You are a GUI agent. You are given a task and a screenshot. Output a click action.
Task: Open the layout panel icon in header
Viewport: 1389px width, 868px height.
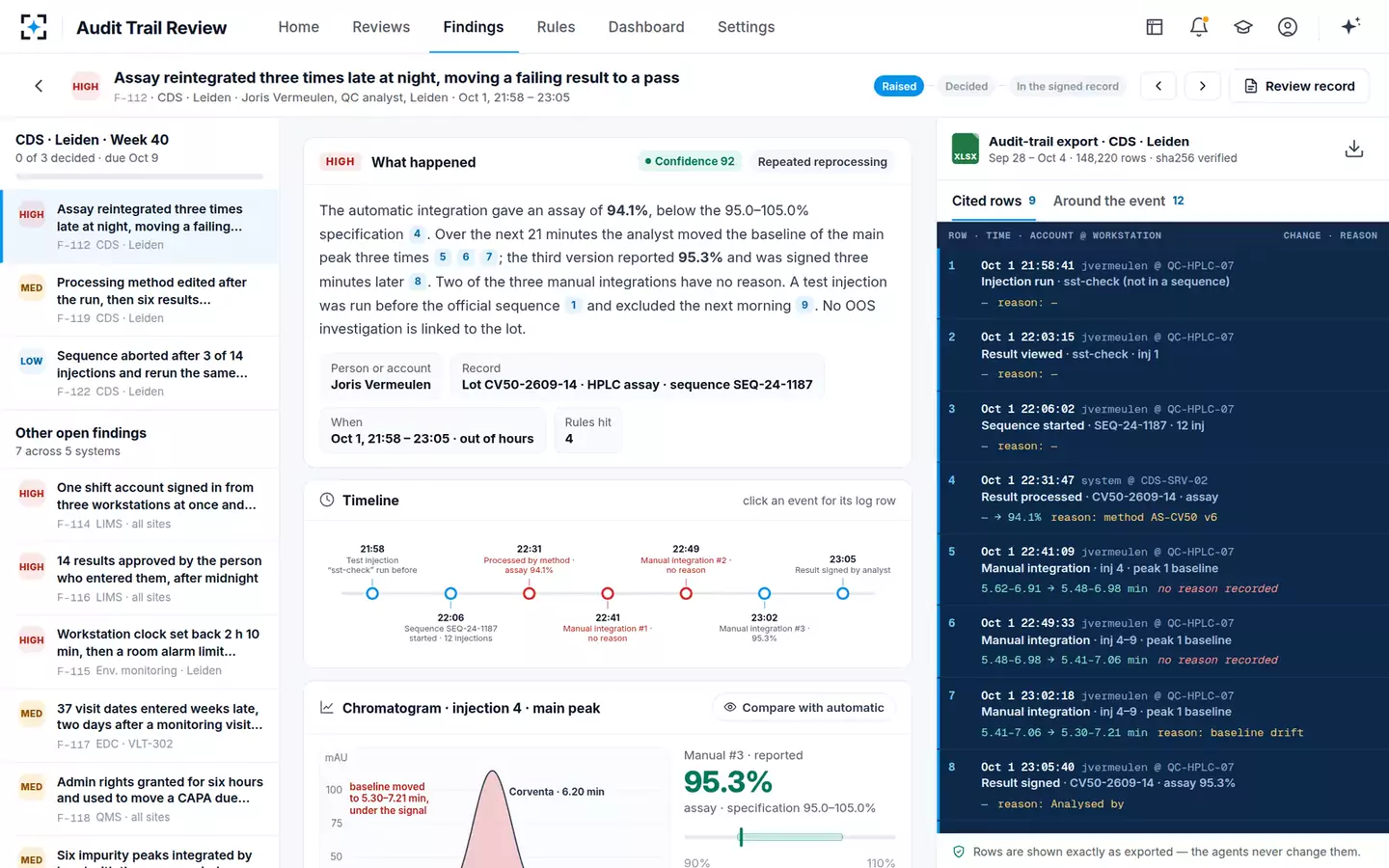1154,27
